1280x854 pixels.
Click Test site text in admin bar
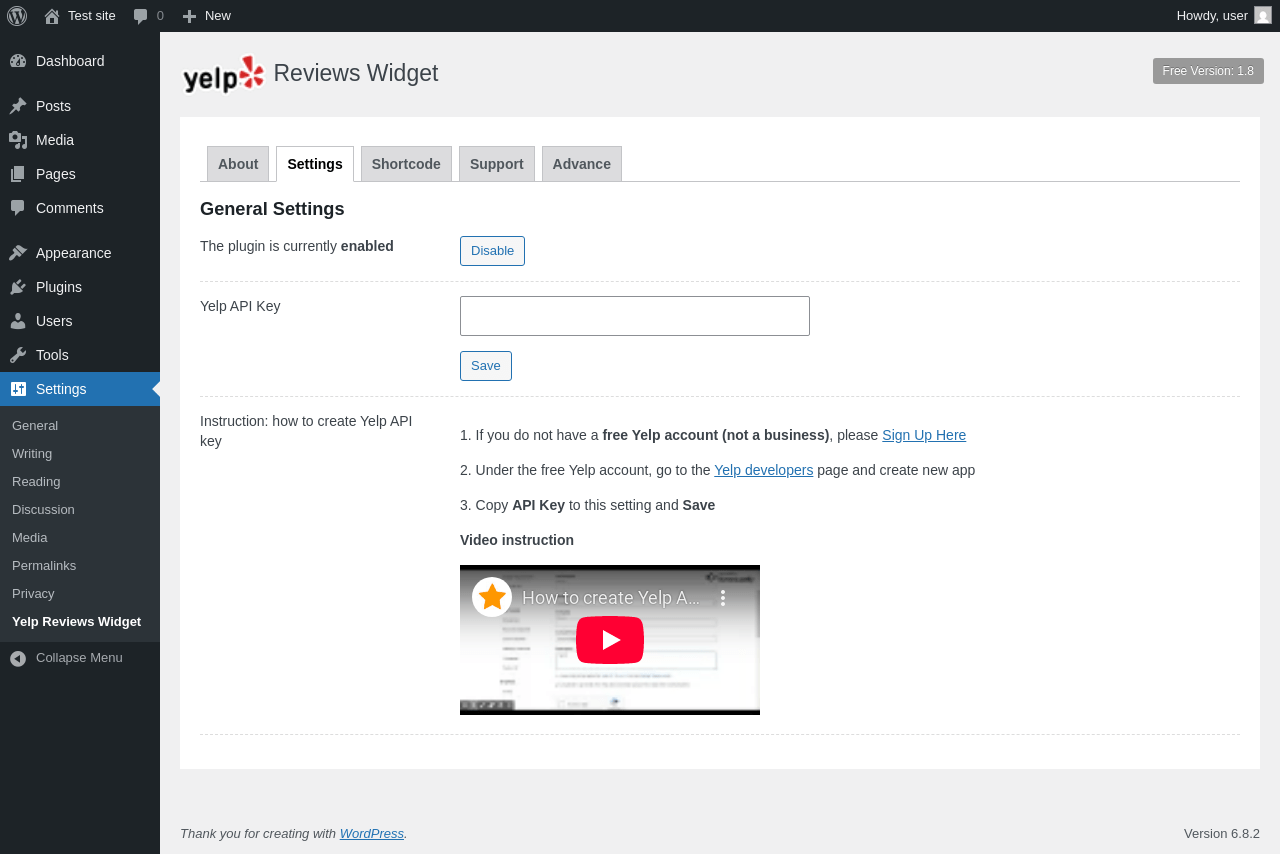[x=92, y=15]
